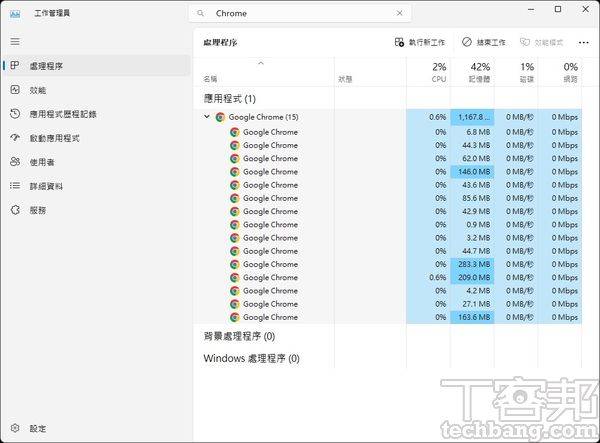
Task: Clear the search box with X
Action: [399, 13]
